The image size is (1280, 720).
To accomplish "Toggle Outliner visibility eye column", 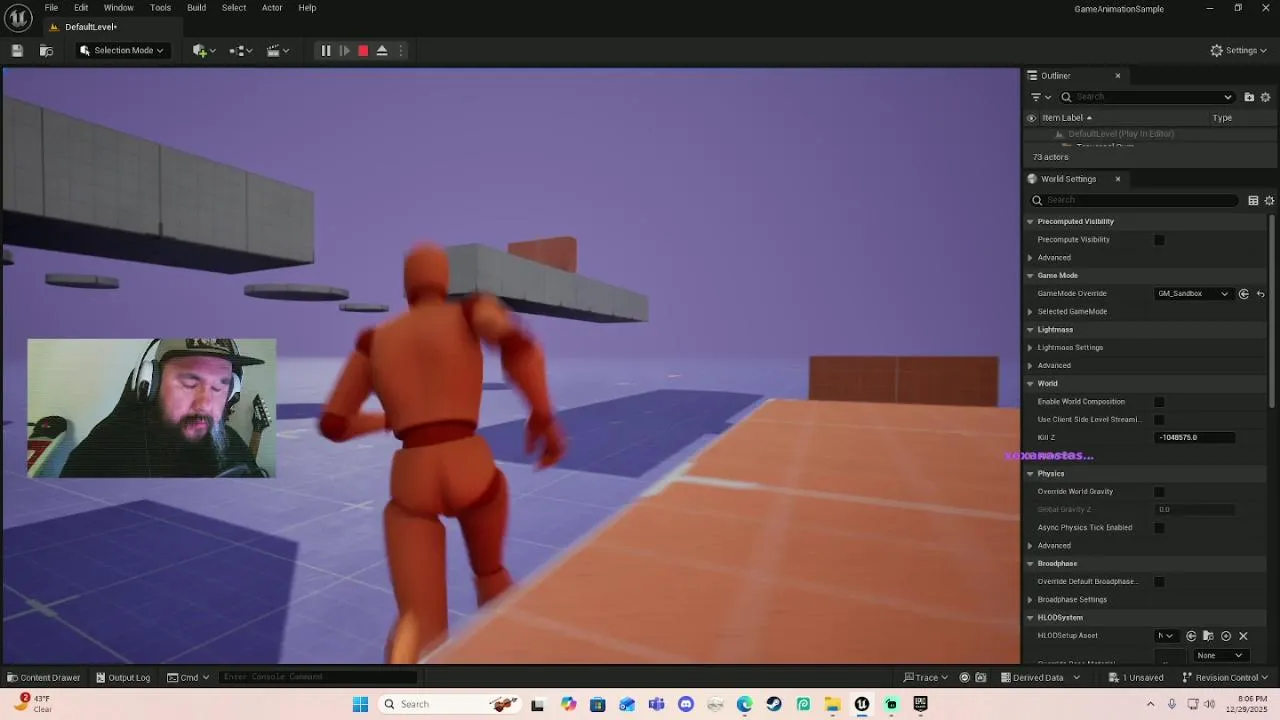I will (x=1032, y=118).
